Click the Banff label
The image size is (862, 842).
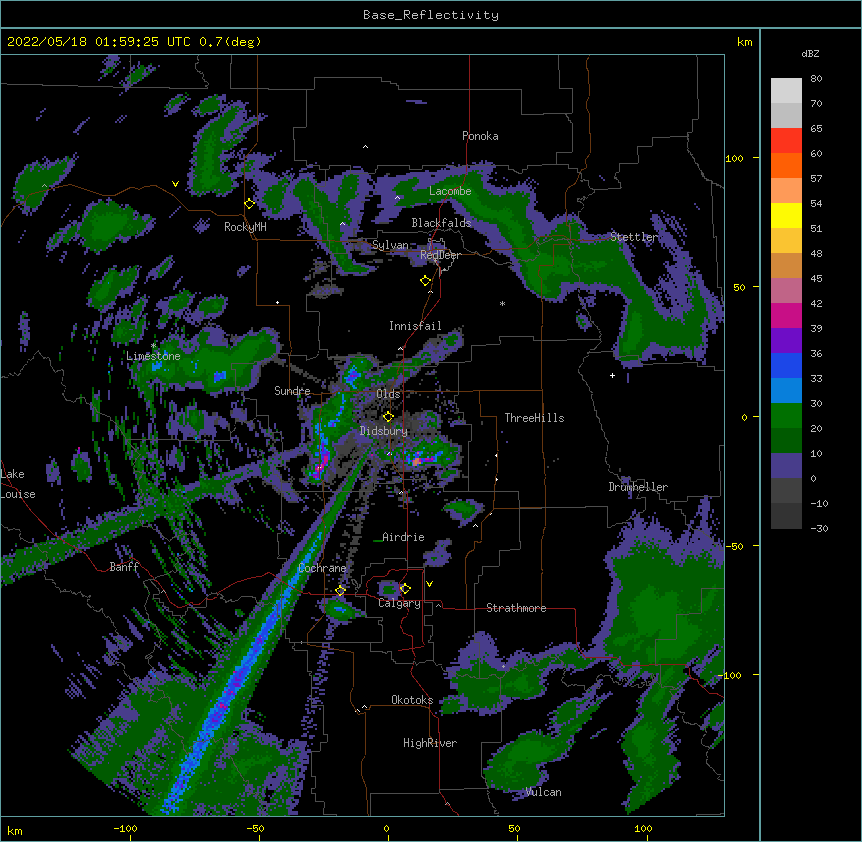[124, 567]
